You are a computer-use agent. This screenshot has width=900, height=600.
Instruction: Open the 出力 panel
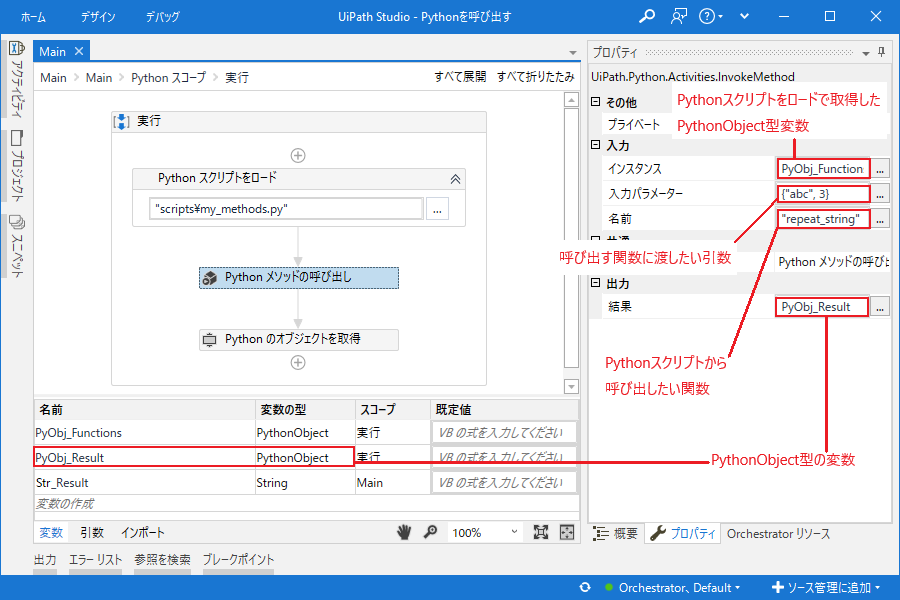point(45,560)
